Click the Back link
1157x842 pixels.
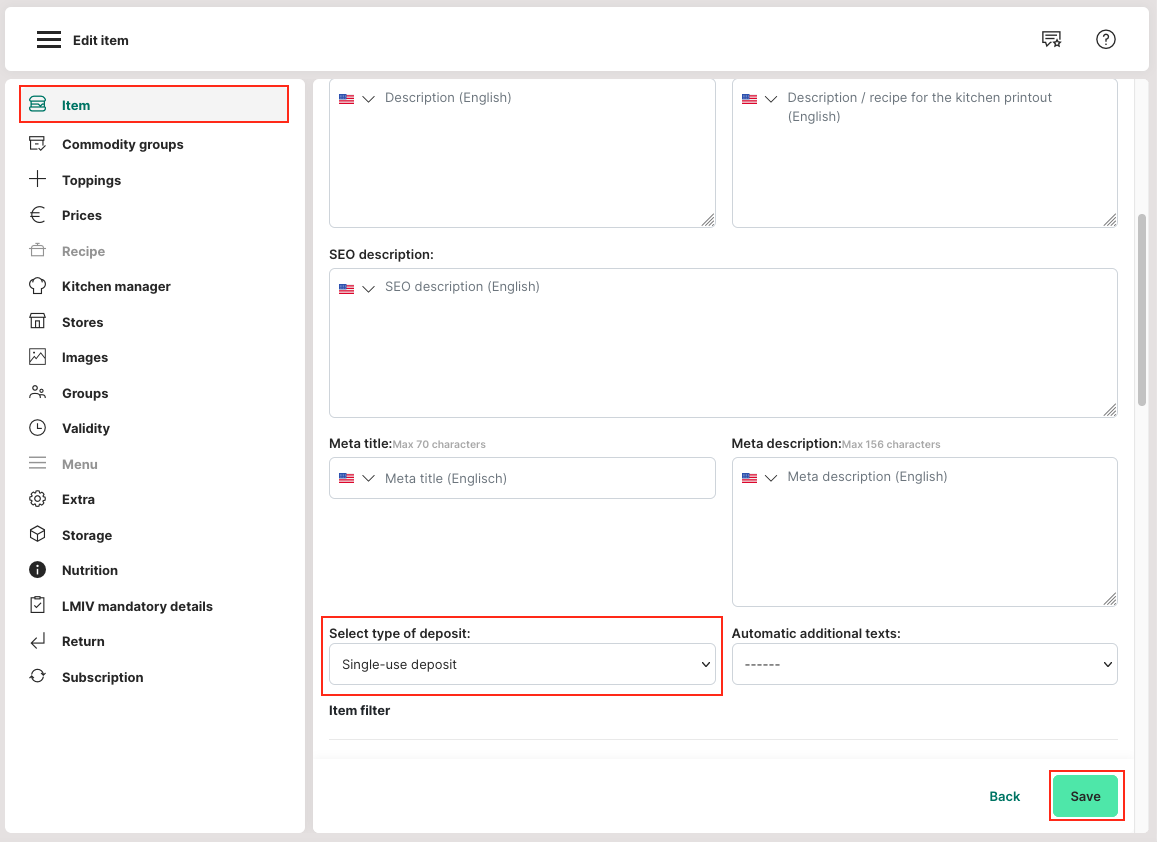click(1004, 796)
